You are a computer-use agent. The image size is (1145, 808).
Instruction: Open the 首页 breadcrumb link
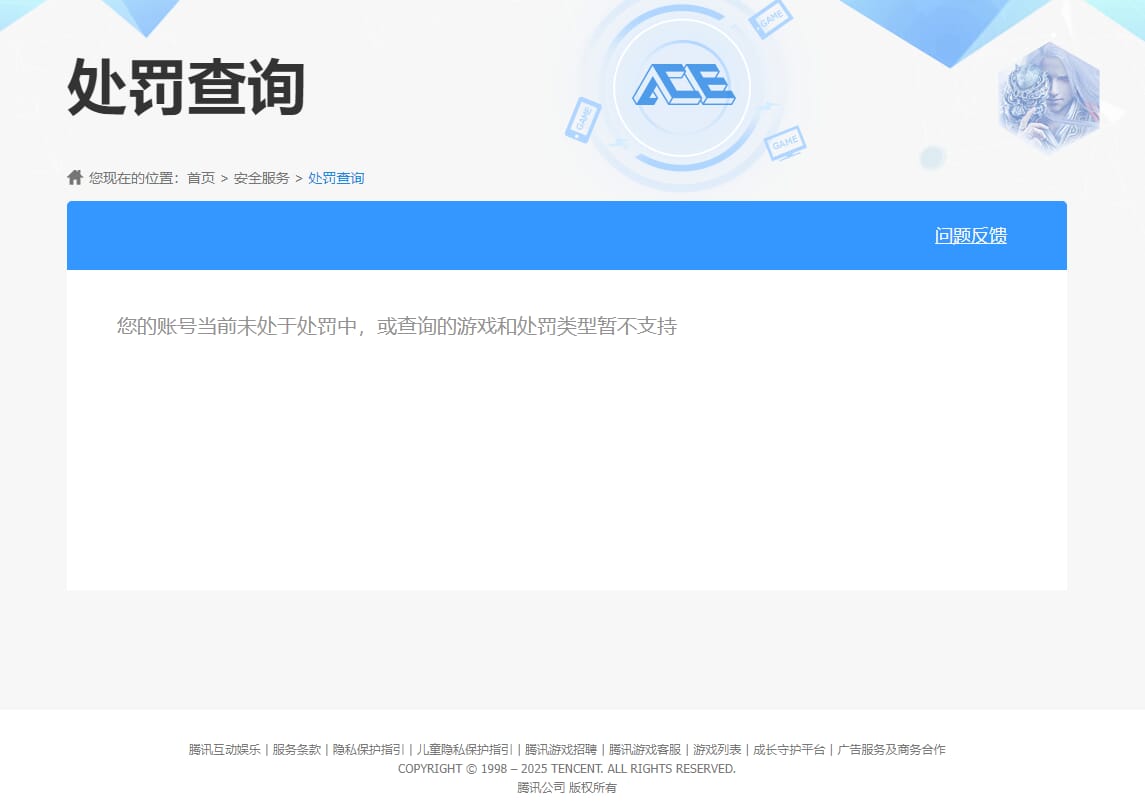tap(200, 177)
